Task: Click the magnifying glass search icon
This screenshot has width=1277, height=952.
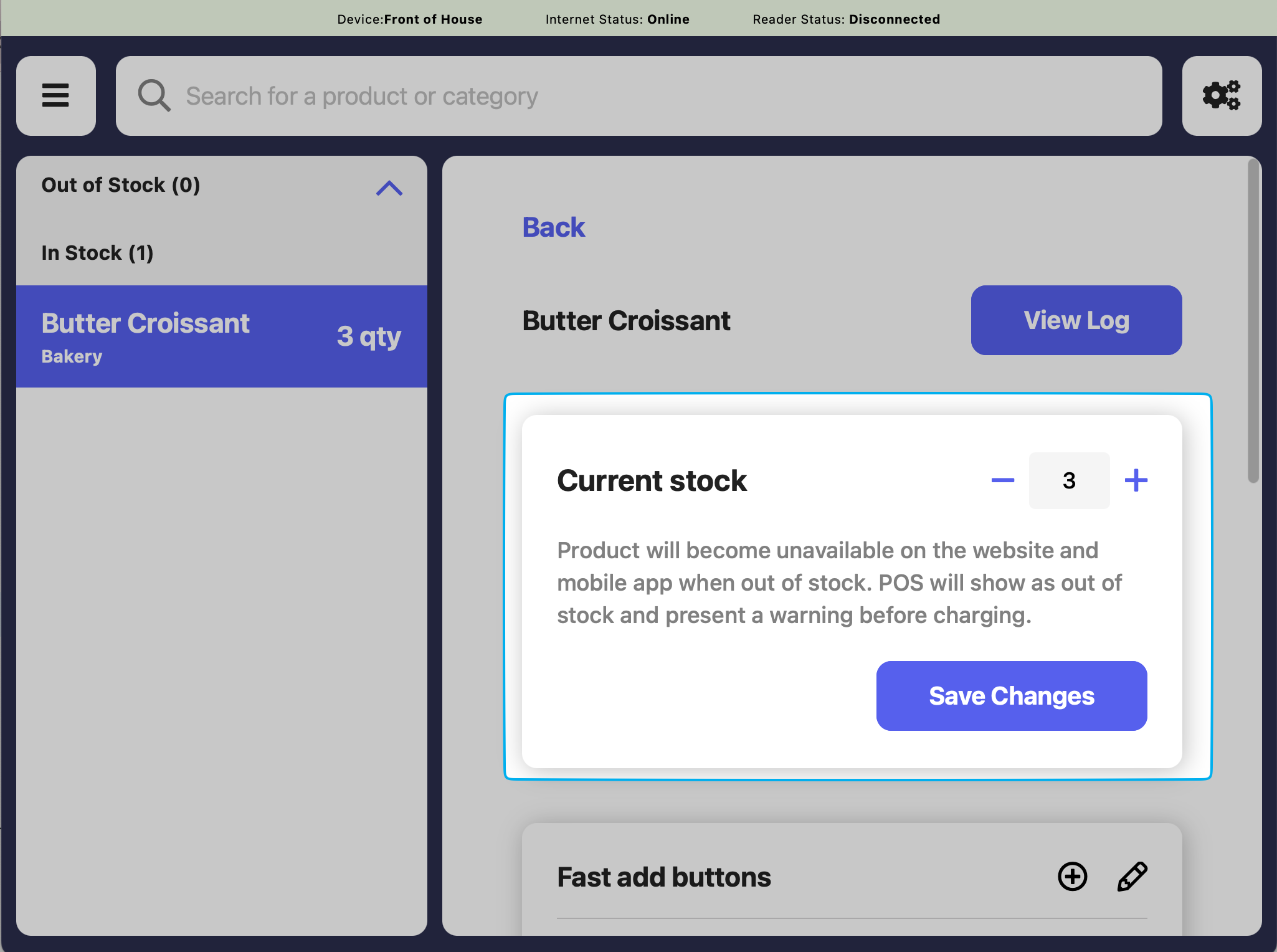Action: 154,96
